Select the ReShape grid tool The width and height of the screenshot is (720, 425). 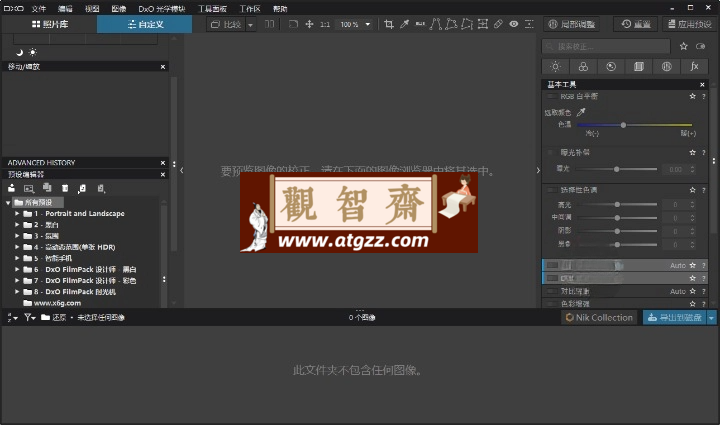(x=483, y=24)
